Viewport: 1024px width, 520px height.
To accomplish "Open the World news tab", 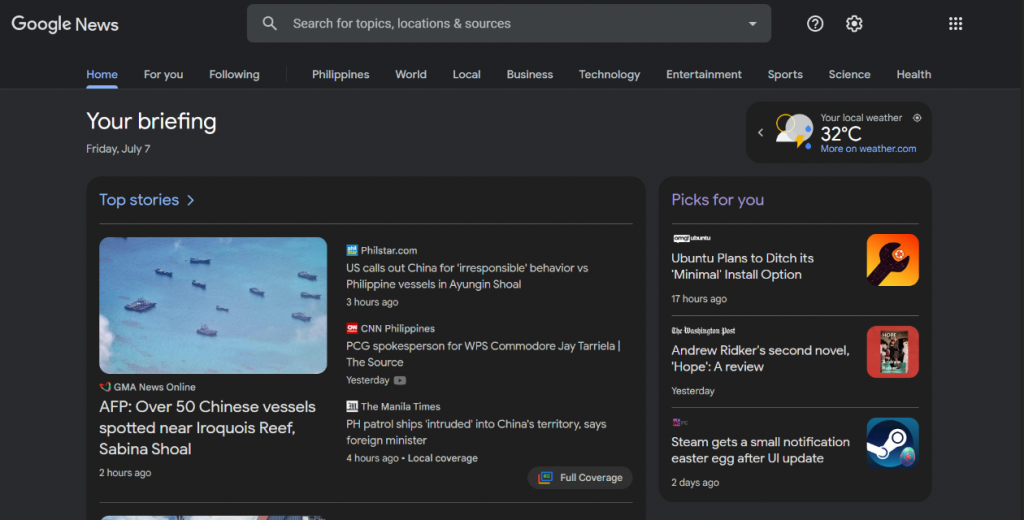I will (x=411, y=74).
